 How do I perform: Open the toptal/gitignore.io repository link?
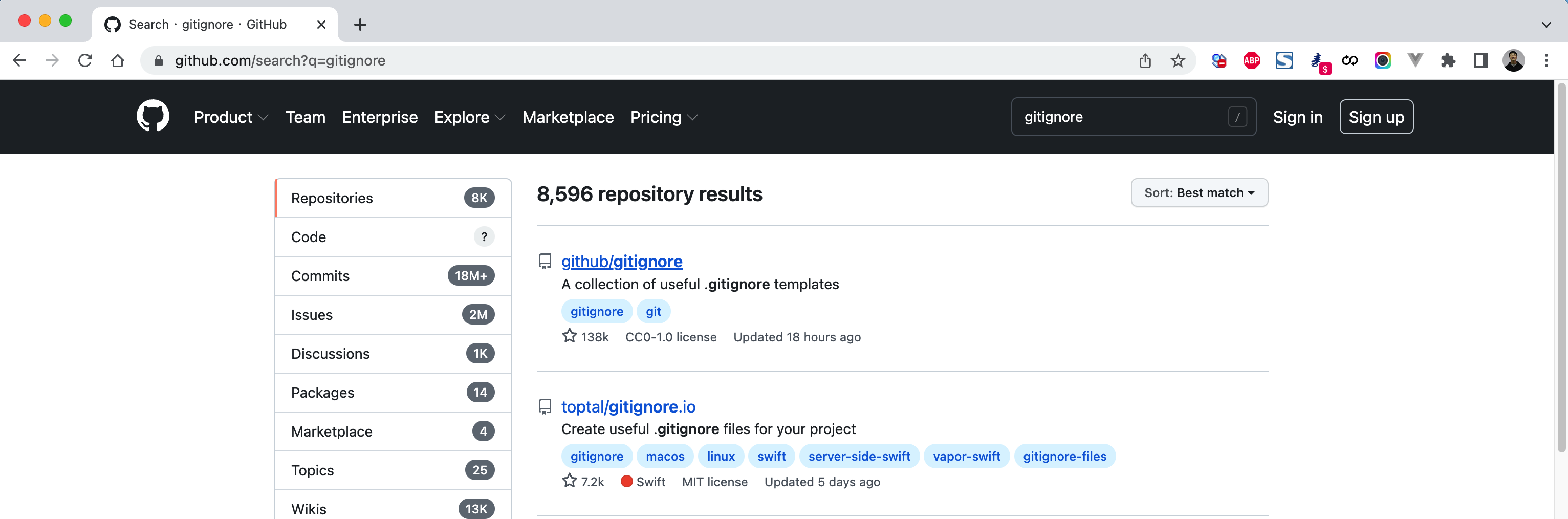tap(628, 406)
